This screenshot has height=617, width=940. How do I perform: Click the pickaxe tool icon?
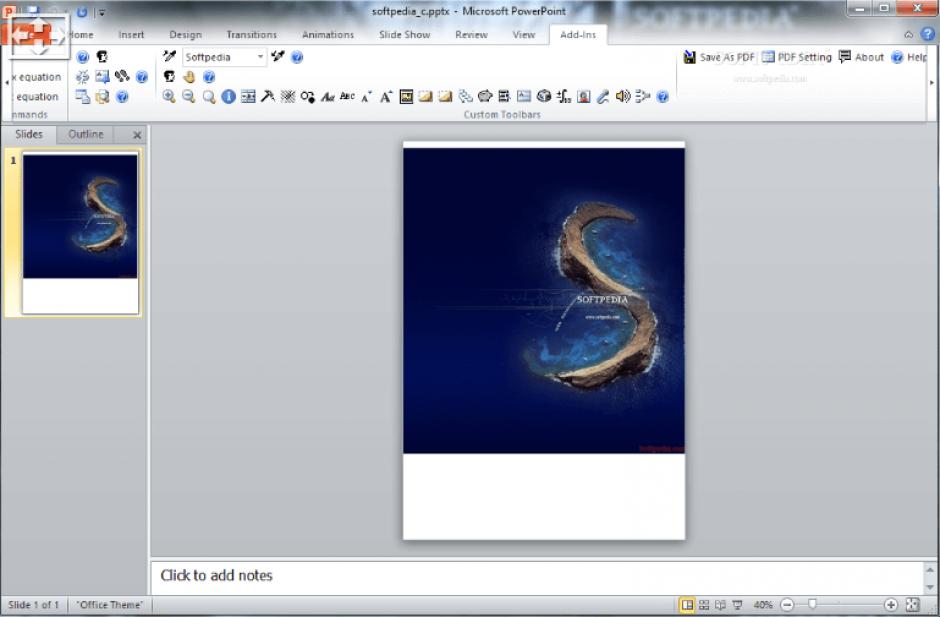pyautogui.click(x=268, y=97)
